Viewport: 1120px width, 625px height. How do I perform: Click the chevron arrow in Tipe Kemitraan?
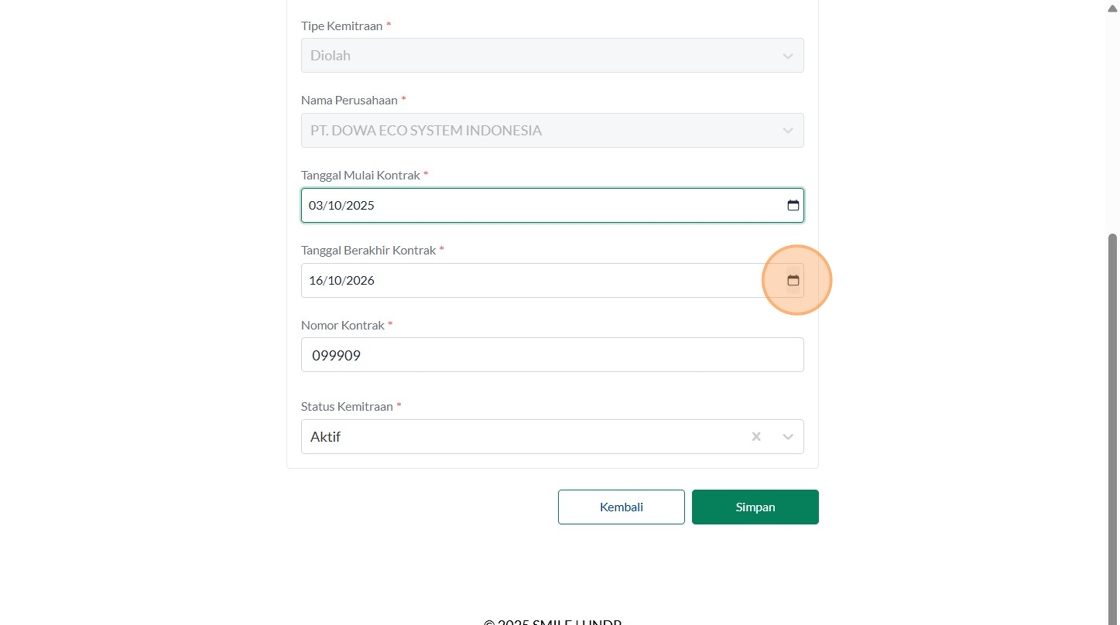pyautogui.click(x=788, y=56)
